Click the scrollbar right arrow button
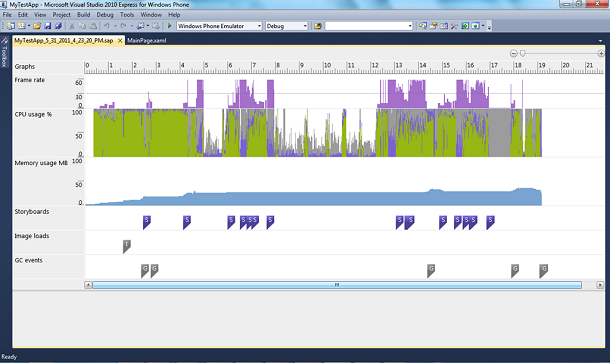This screenshot has width=610, height=363. pyautogui.click(x=600, y=285)
